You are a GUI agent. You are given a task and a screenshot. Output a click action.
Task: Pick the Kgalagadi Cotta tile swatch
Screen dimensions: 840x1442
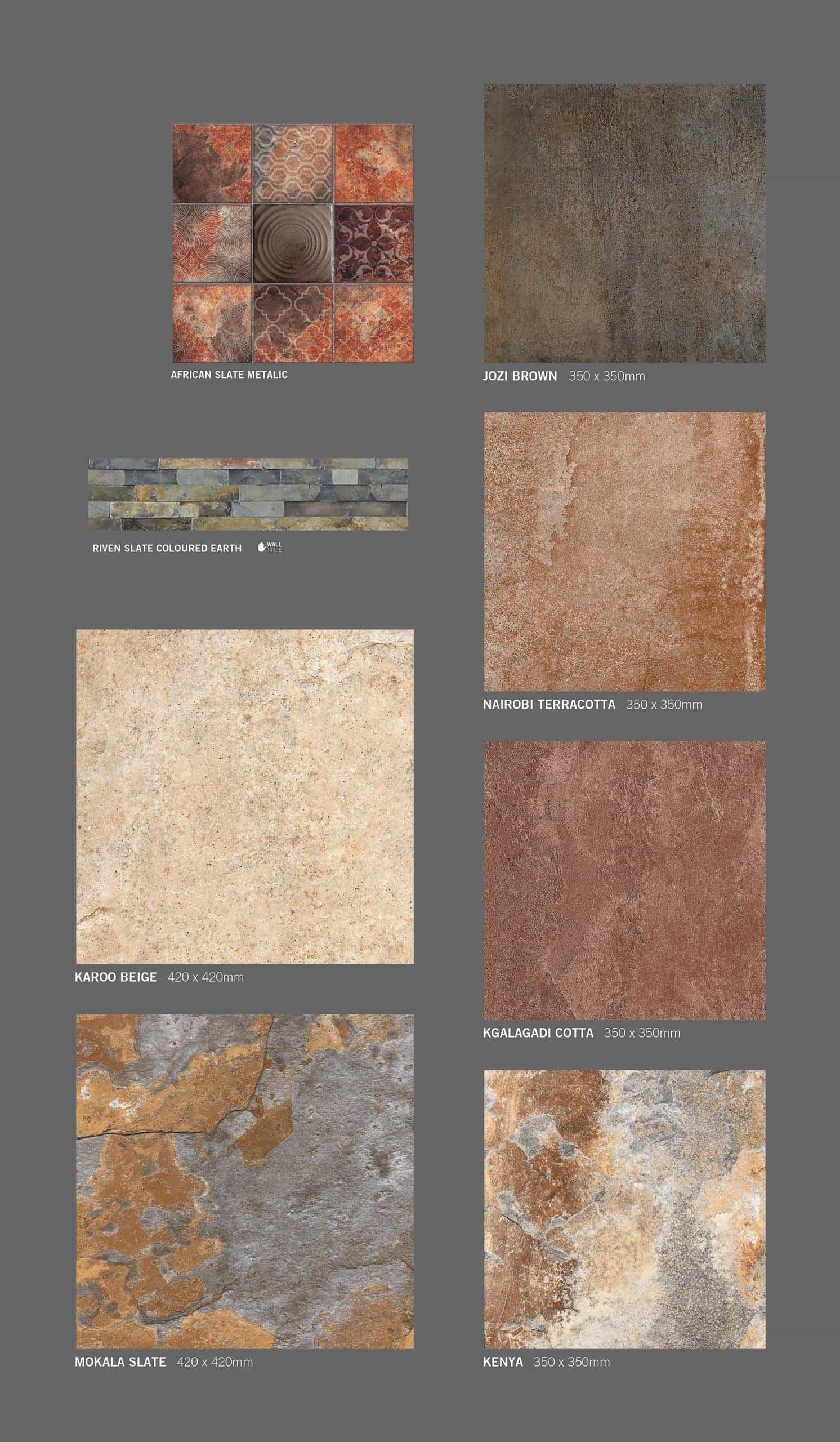(624, 880)
